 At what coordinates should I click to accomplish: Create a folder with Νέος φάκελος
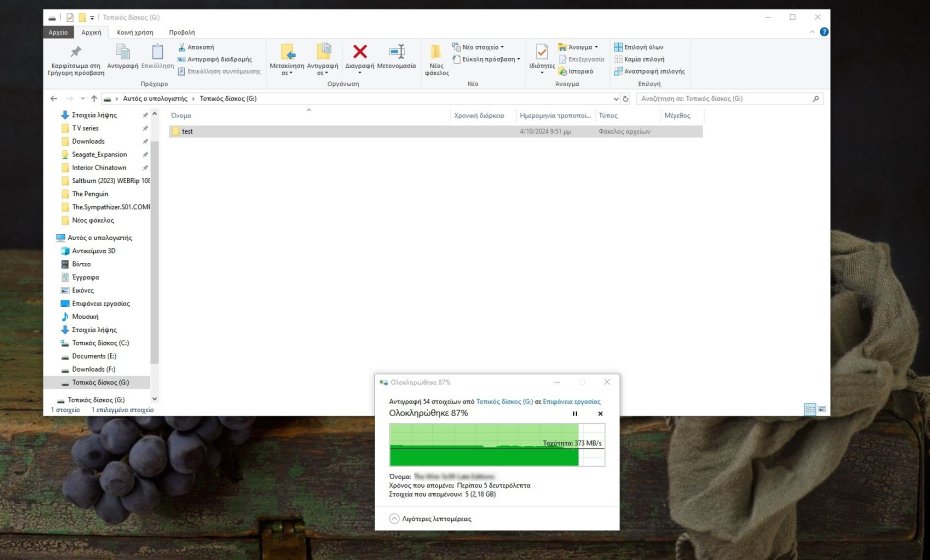coord(436,59)
